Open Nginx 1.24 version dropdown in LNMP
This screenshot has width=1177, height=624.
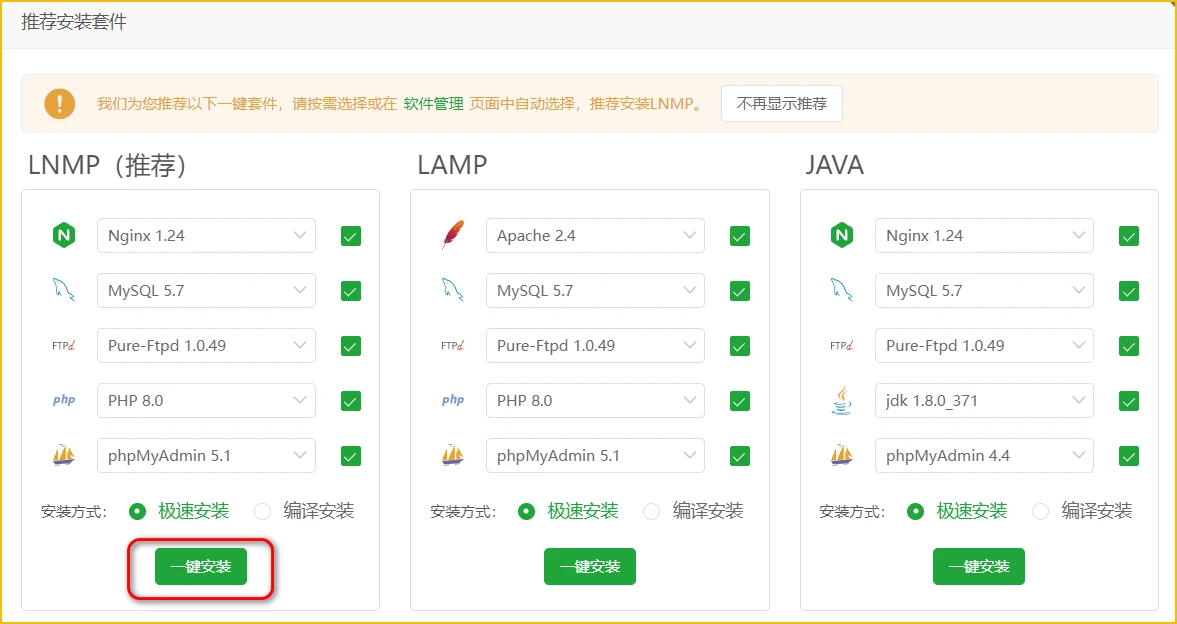point(206,236)
